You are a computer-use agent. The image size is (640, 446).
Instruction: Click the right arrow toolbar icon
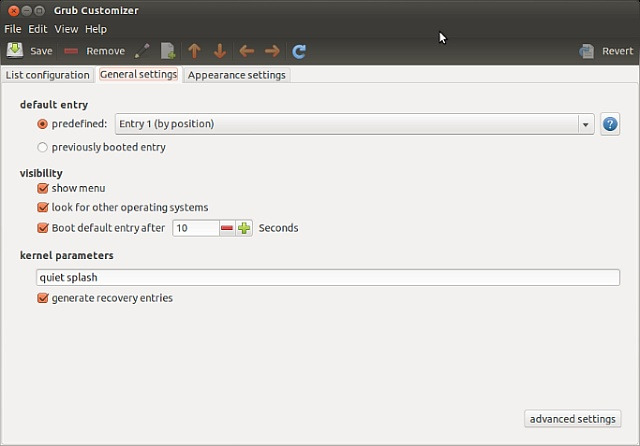[x=272, y=51]
